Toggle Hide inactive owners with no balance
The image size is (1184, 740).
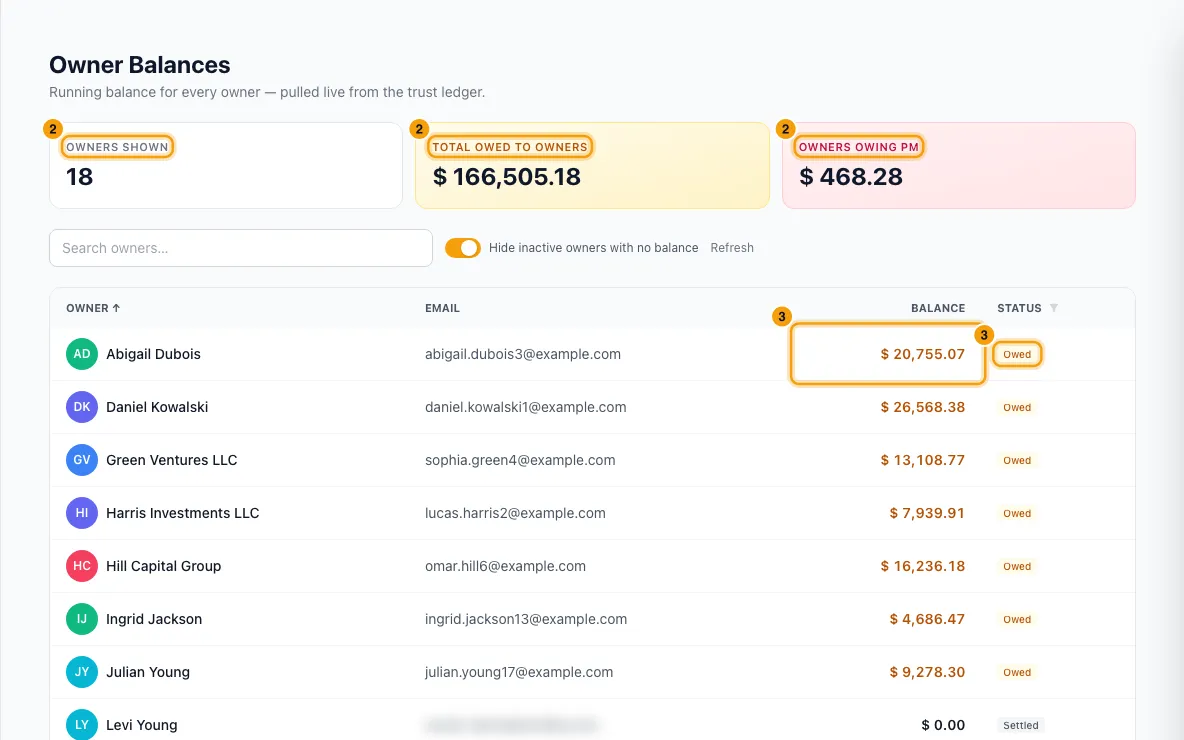[x=463, y=248]
